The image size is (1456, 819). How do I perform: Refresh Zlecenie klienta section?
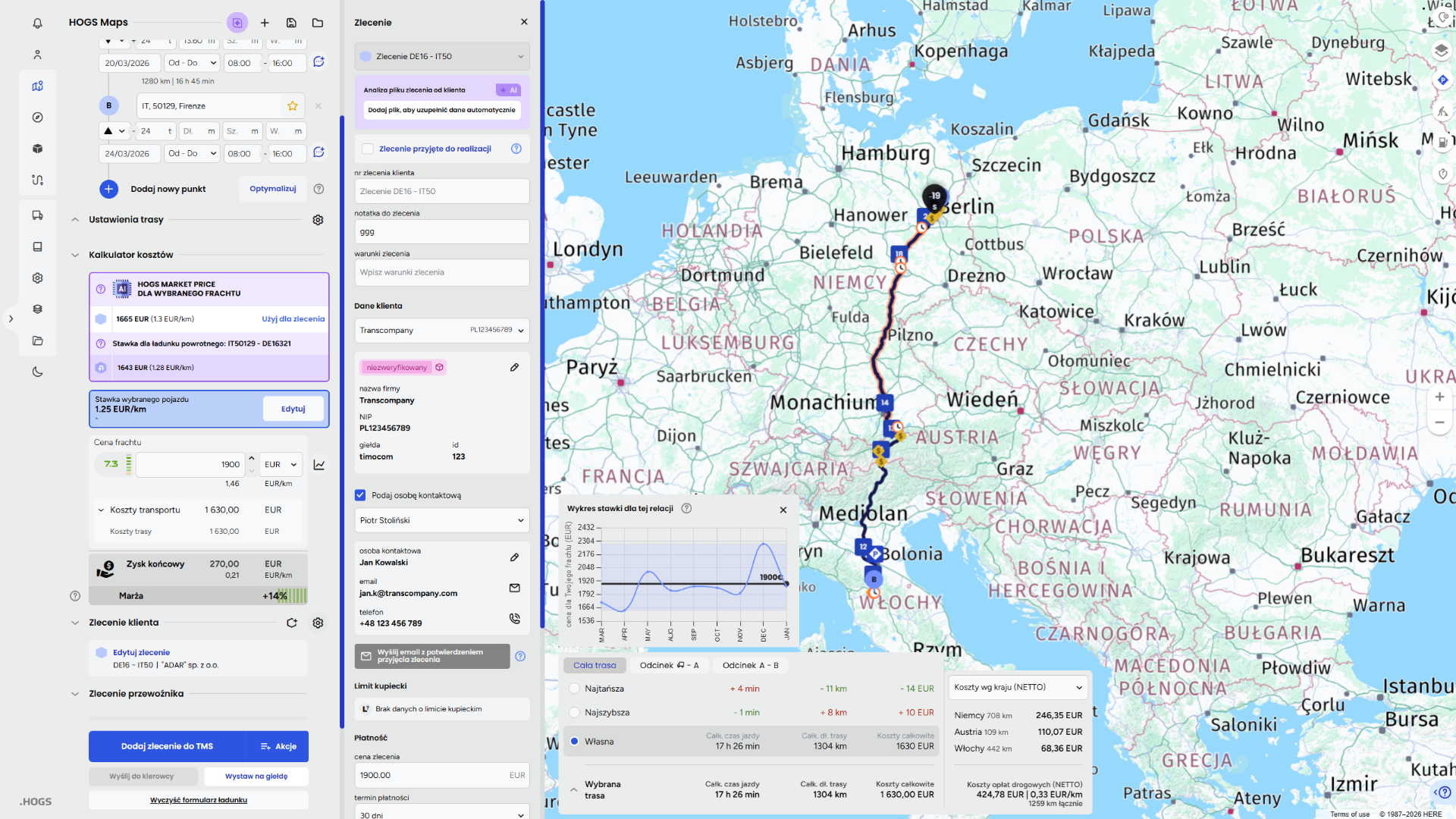tap(292, 623)
